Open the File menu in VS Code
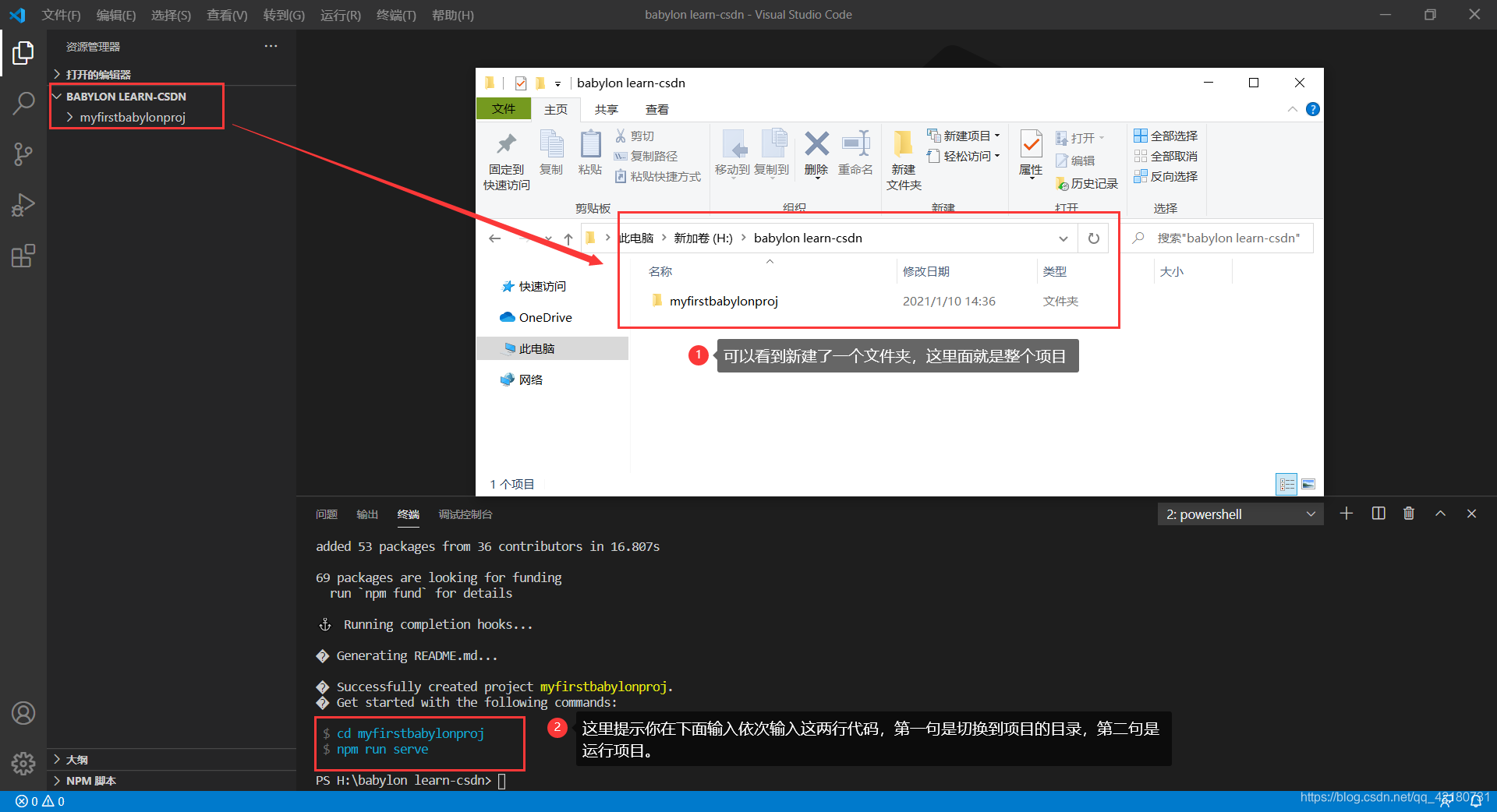The image size is (1497, 812). click(x=62, y=15)
